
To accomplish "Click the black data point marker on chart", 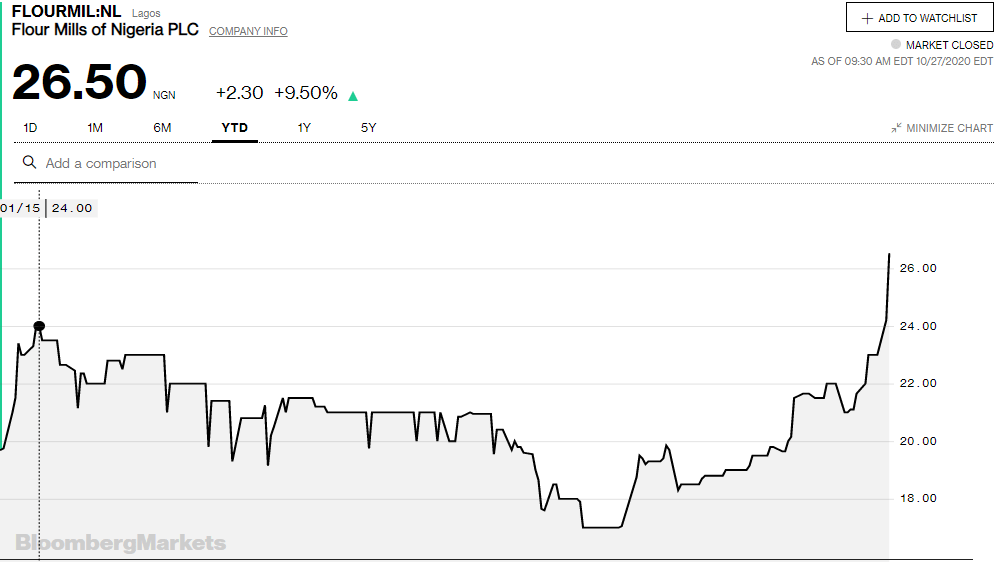I will [39, 326].
